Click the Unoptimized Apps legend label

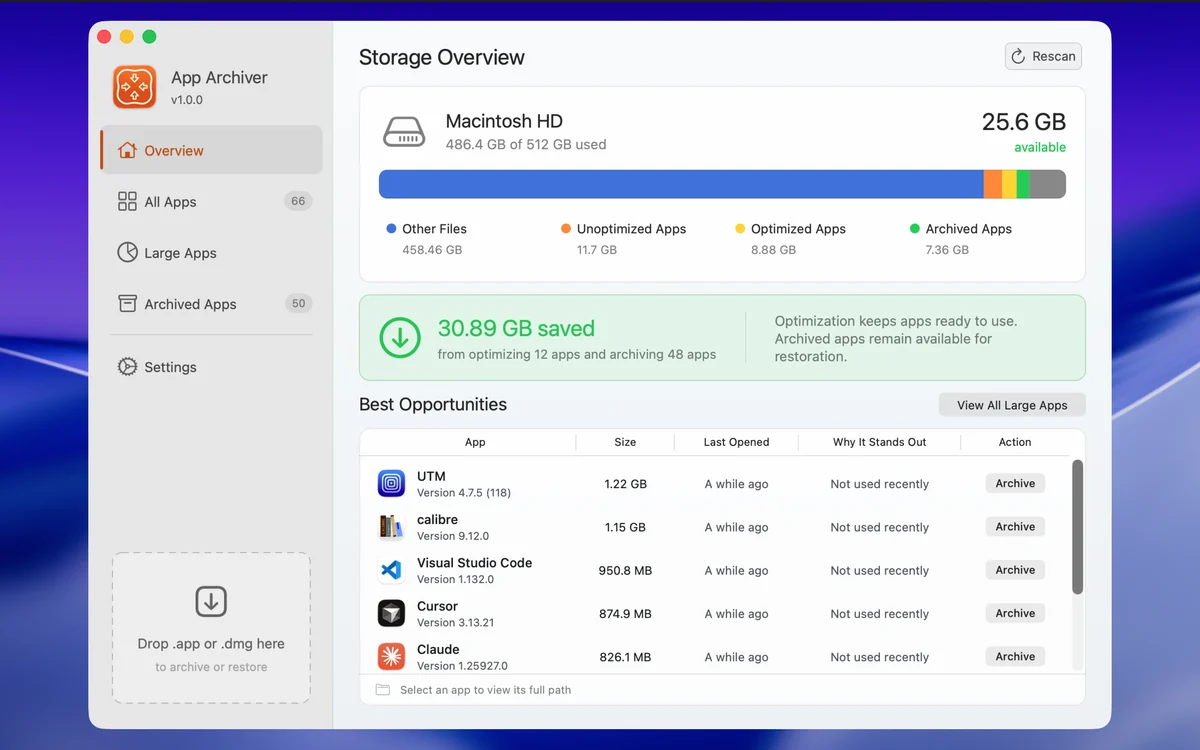tap(631, 229)
